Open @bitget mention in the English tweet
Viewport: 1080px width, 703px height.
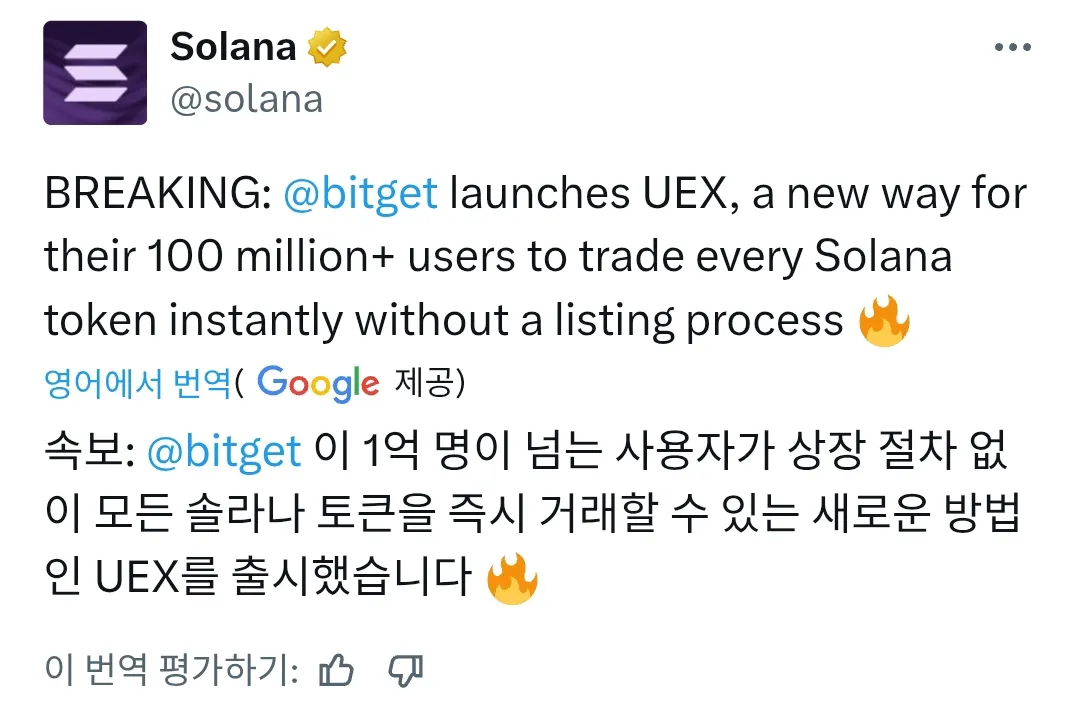point(361,194)
